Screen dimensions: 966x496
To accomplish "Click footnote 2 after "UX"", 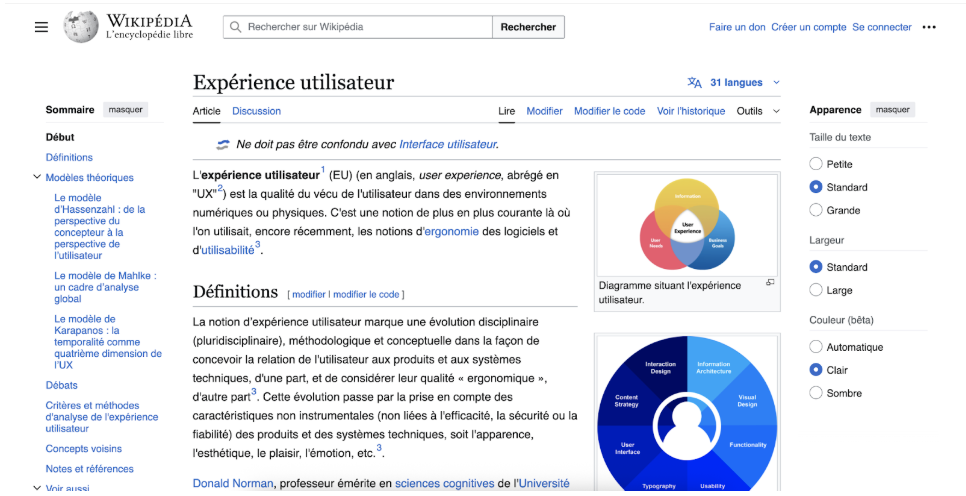I will point(219,189).
